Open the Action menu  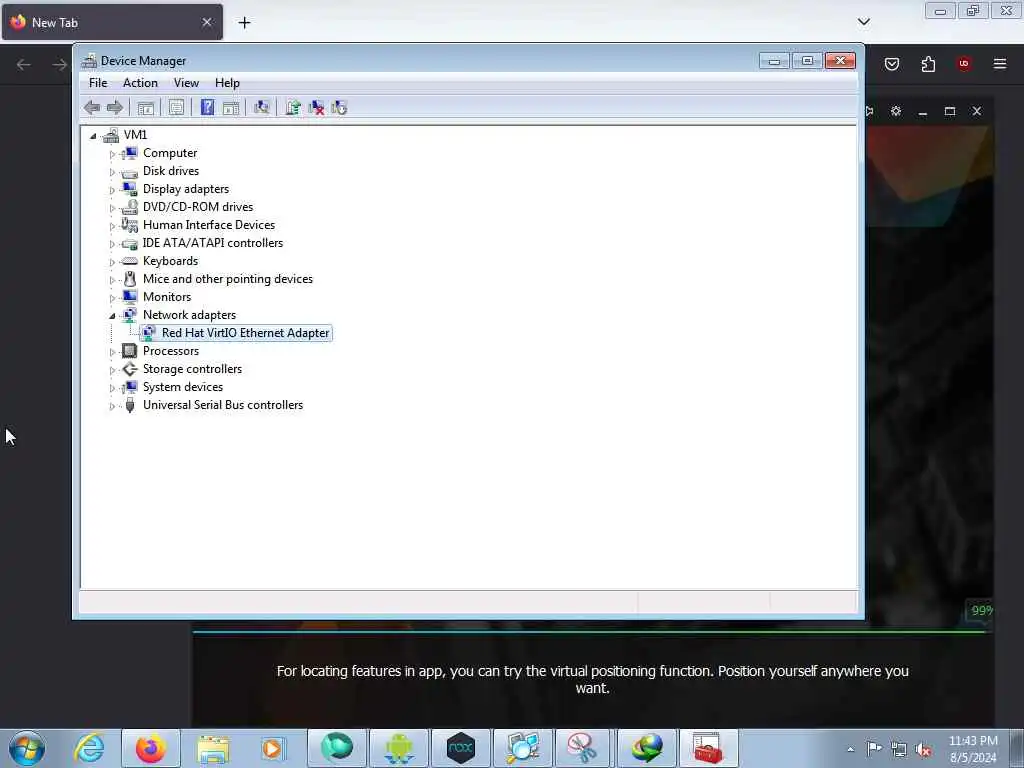click(x=140, y=83)
